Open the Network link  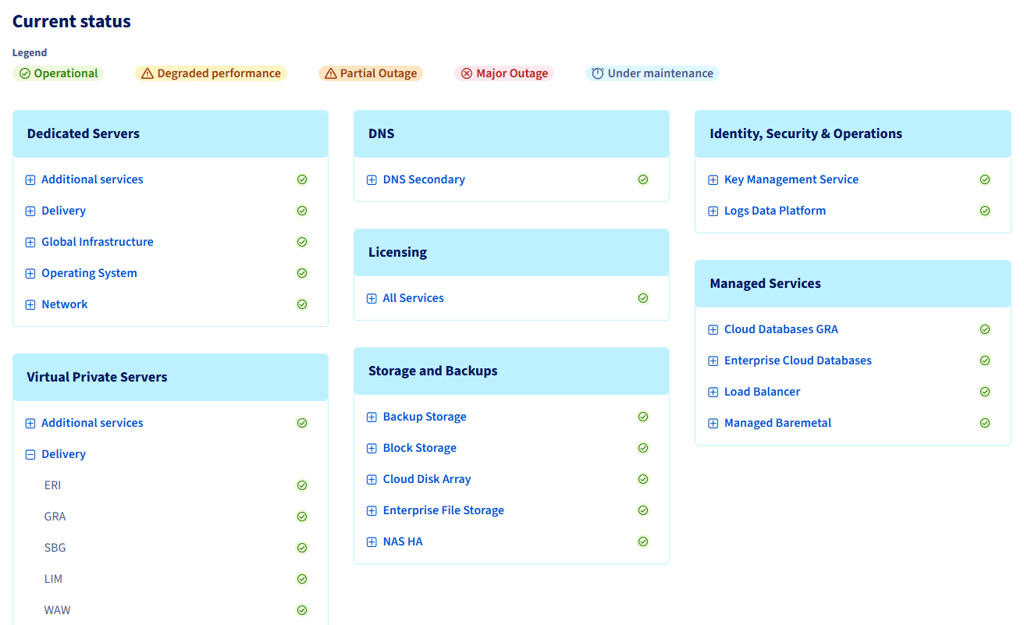65,304
